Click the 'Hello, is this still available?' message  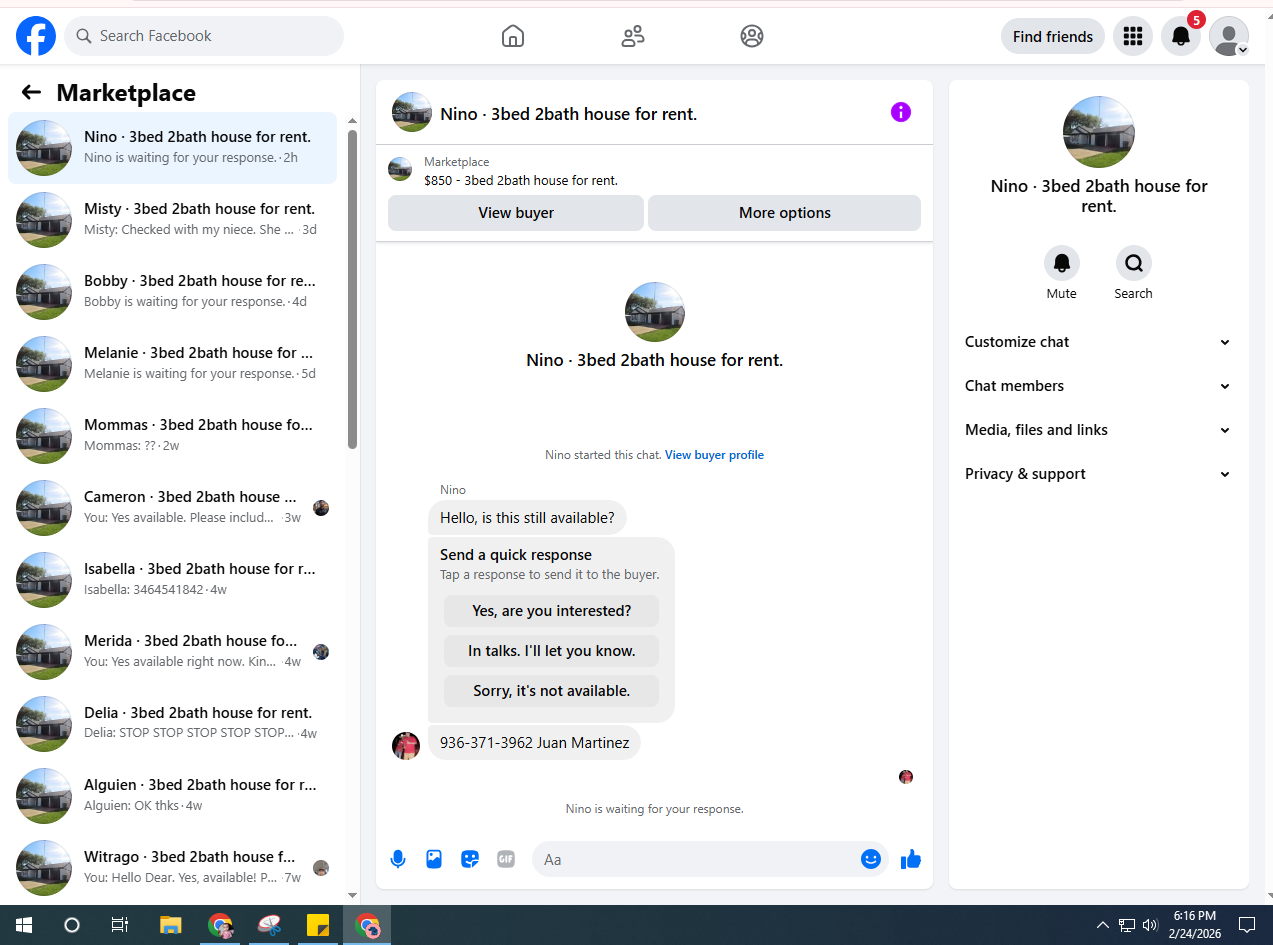coord(528,518)
